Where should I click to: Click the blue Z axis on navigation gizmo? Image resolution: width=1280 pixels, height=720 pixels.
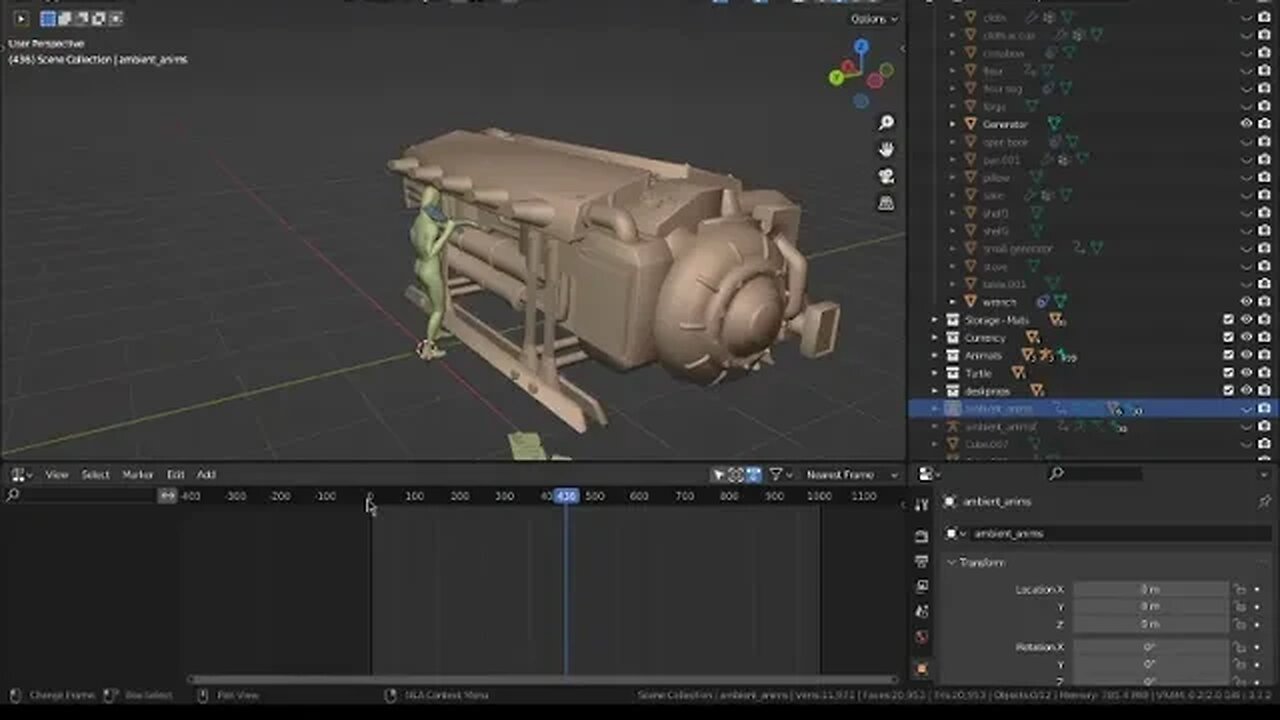pos(861,47)
